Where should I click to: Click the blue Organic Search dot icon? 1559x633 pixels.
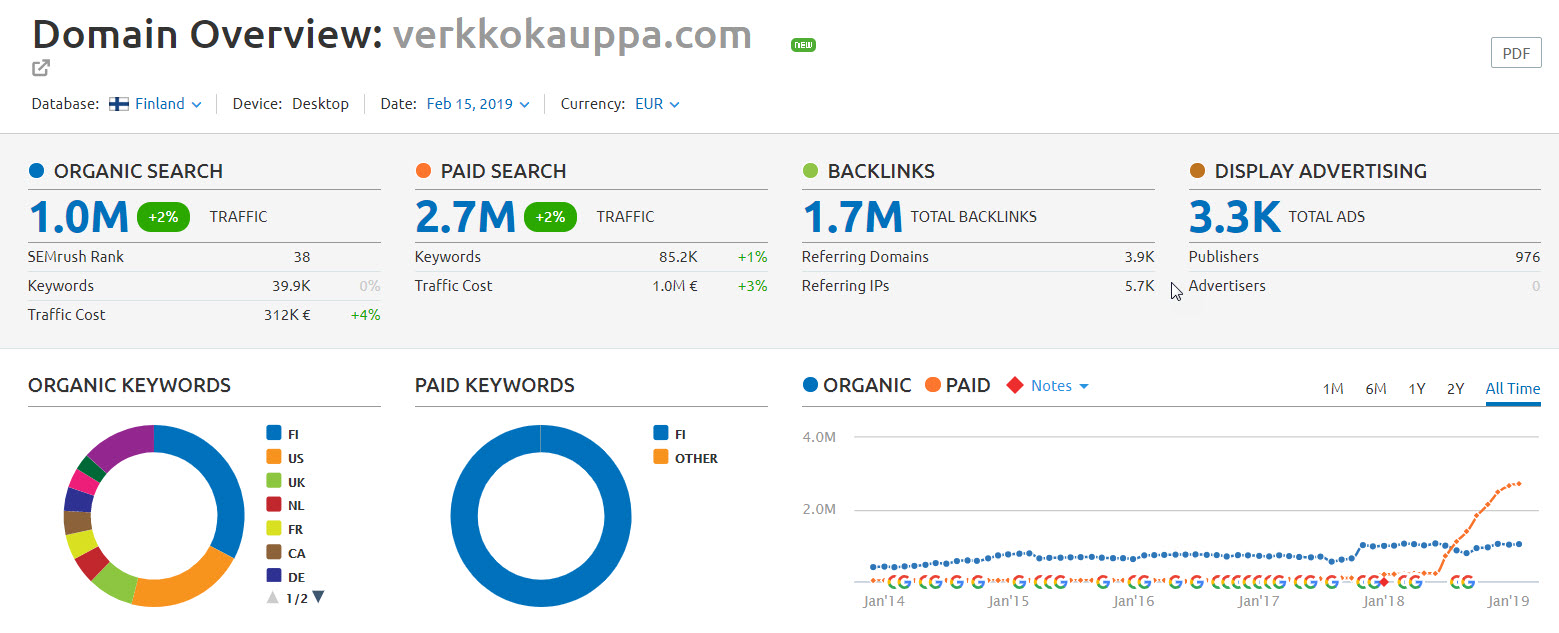37,171
